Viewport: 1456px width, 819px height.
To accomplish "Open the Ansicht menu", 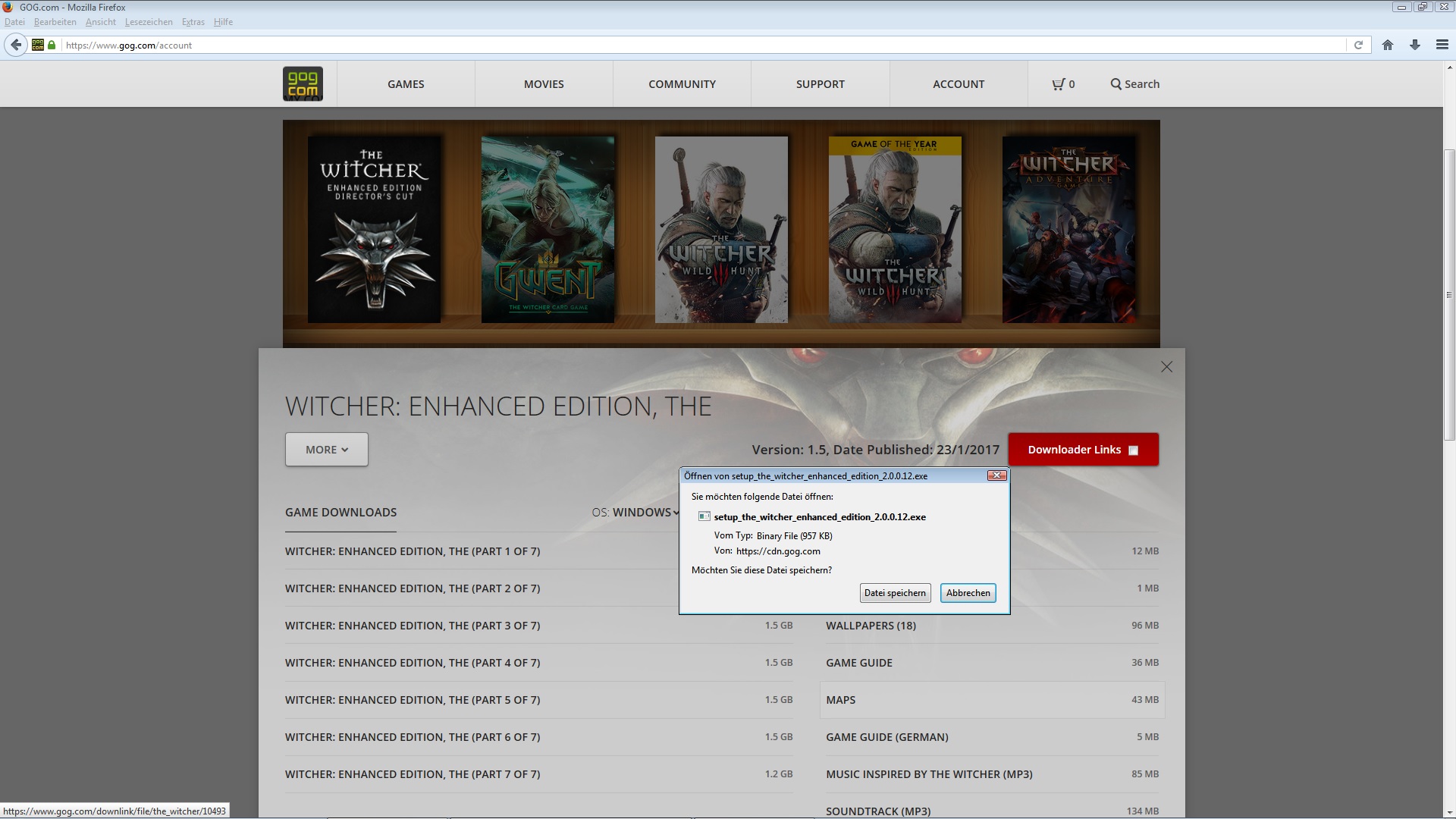I will coord(100,22).
